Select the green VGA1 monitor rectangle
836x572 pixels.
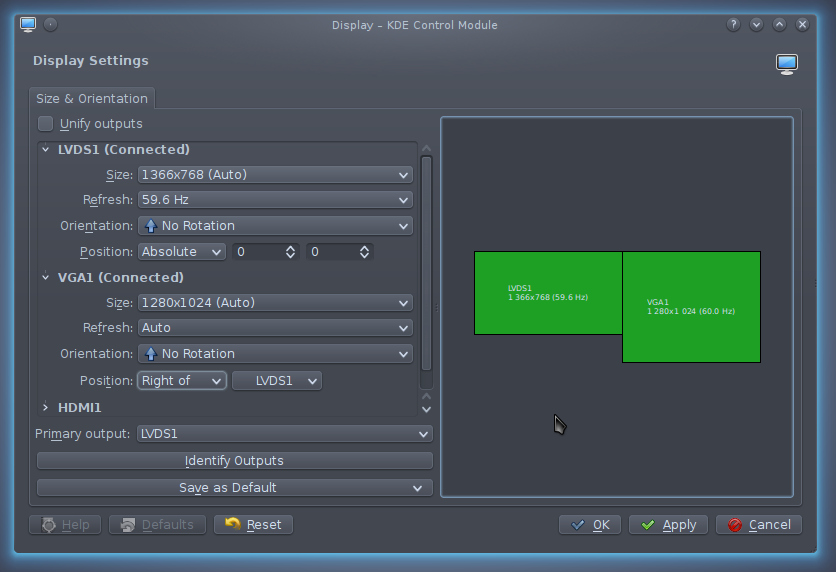point(691,306)
